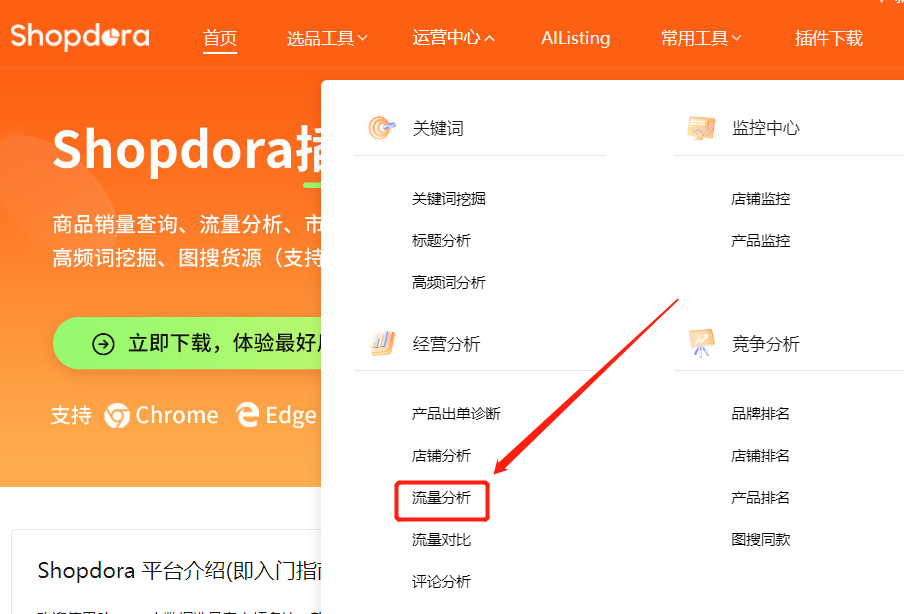The width and height of the screenshot is (904, 614).
Task: Click the Edge label text
Action: (x=291, y=416)
